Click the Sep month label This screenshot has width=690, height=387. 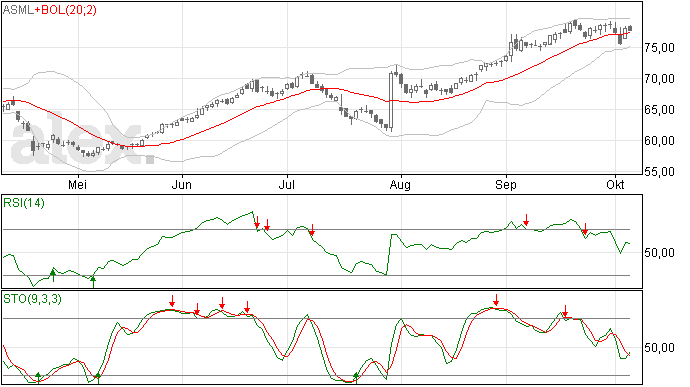coord(506,184)
